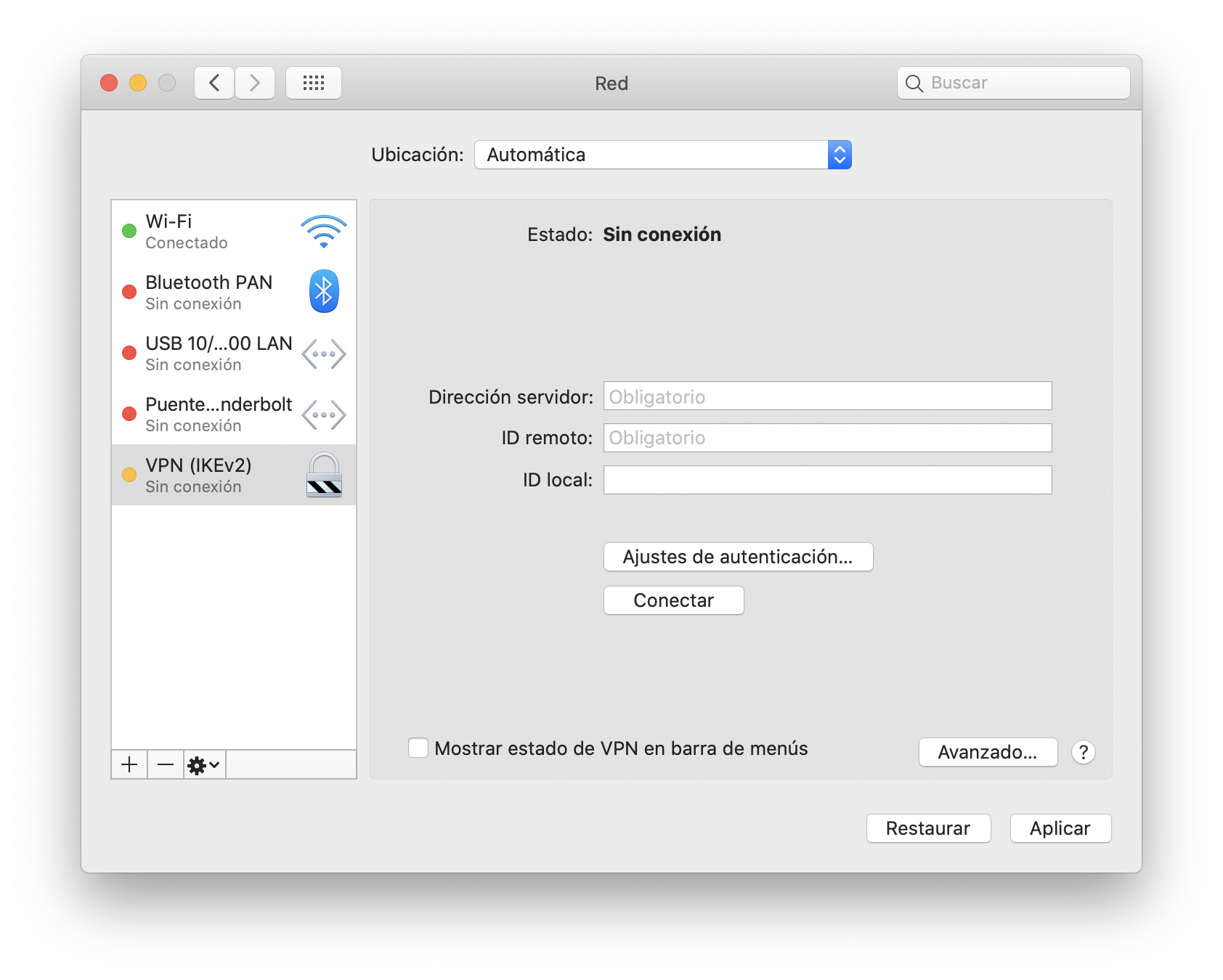Open the Avanzado settings
The height and width of the screenshot is (980, 1223).
point(988,752)
